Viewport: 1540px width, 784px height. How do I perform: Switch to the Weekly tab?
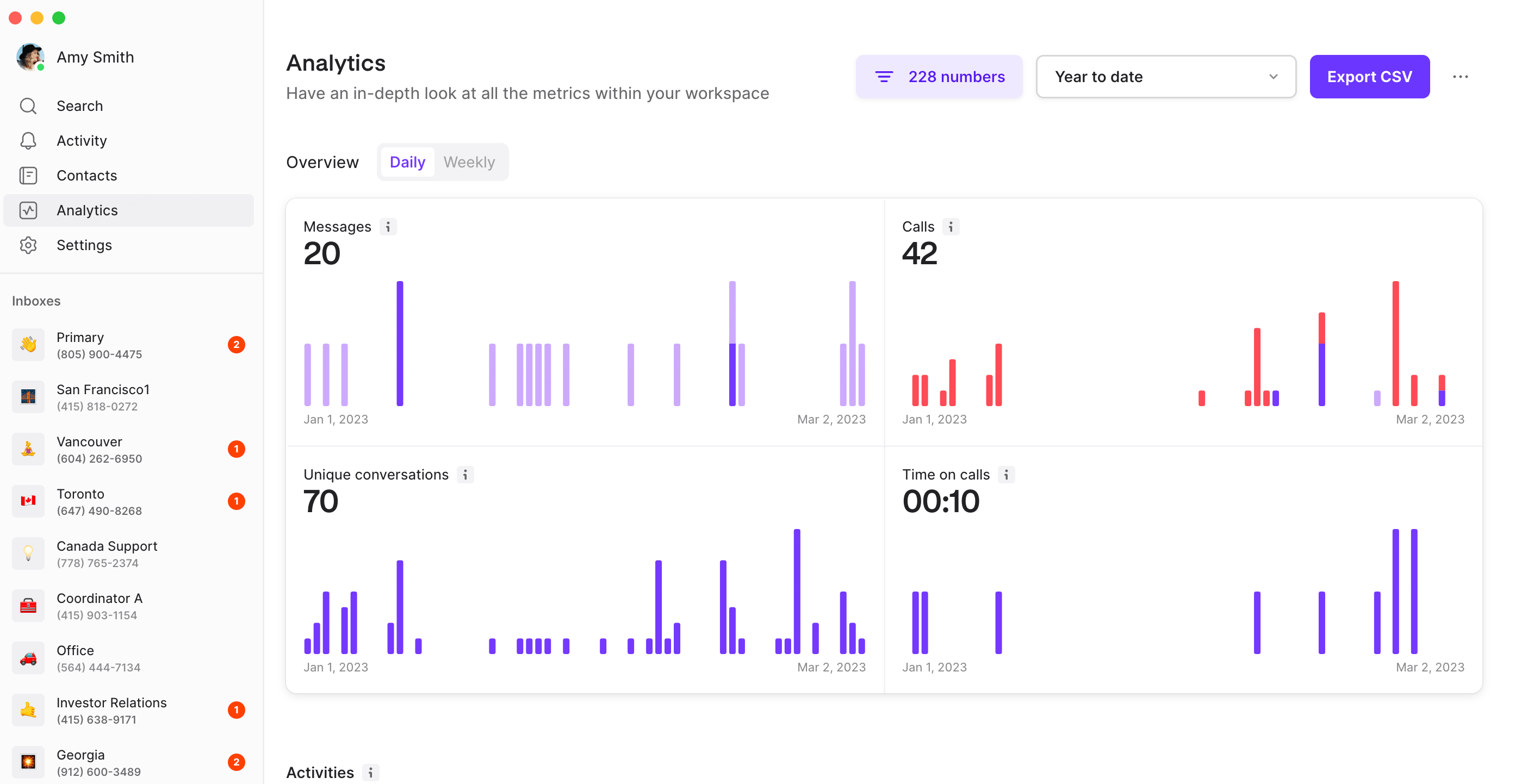click(x=469, y=161)
